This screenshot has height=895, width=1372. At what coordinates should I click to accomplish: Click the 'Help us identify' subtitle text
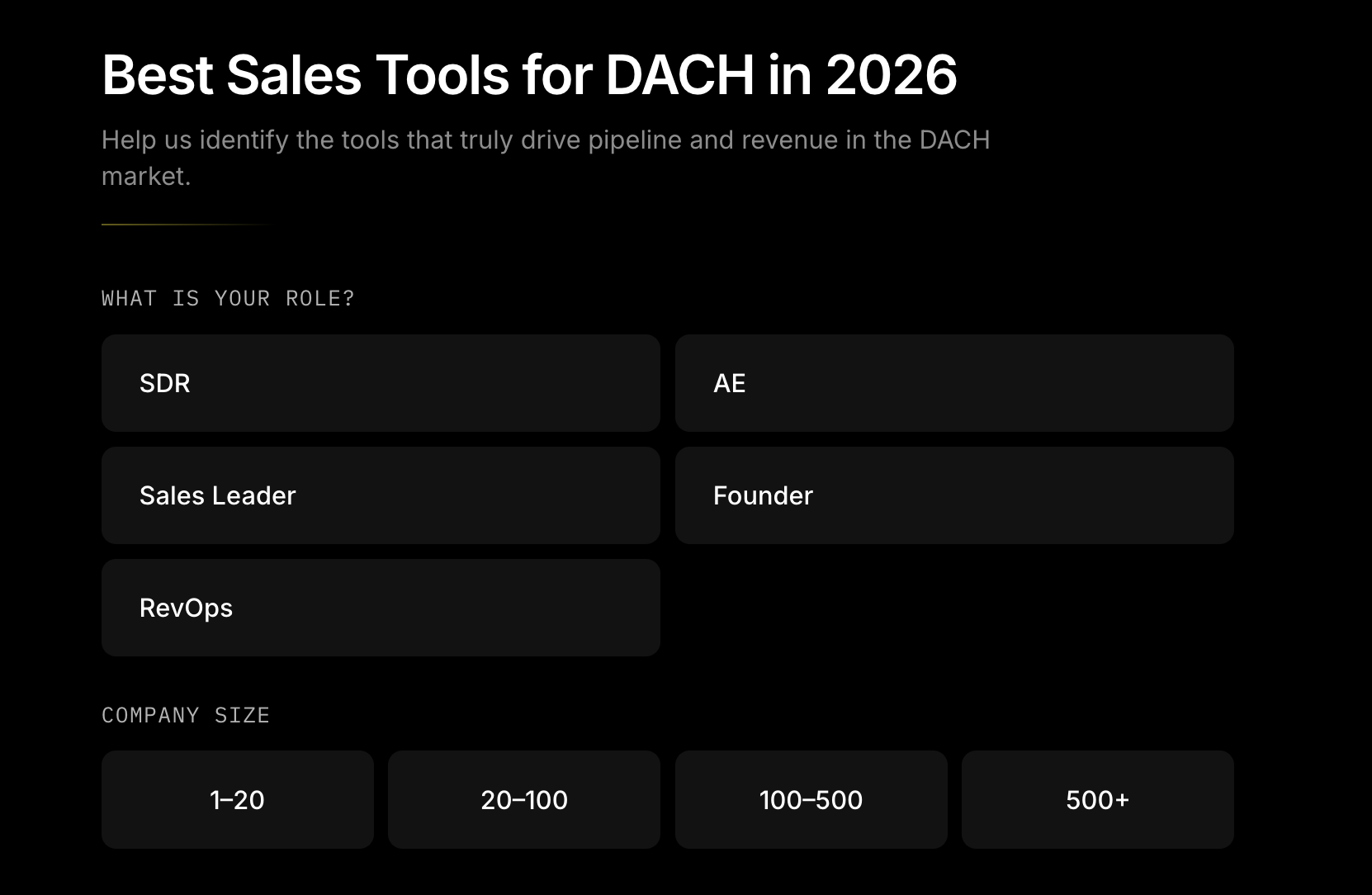tap(546, 158)
